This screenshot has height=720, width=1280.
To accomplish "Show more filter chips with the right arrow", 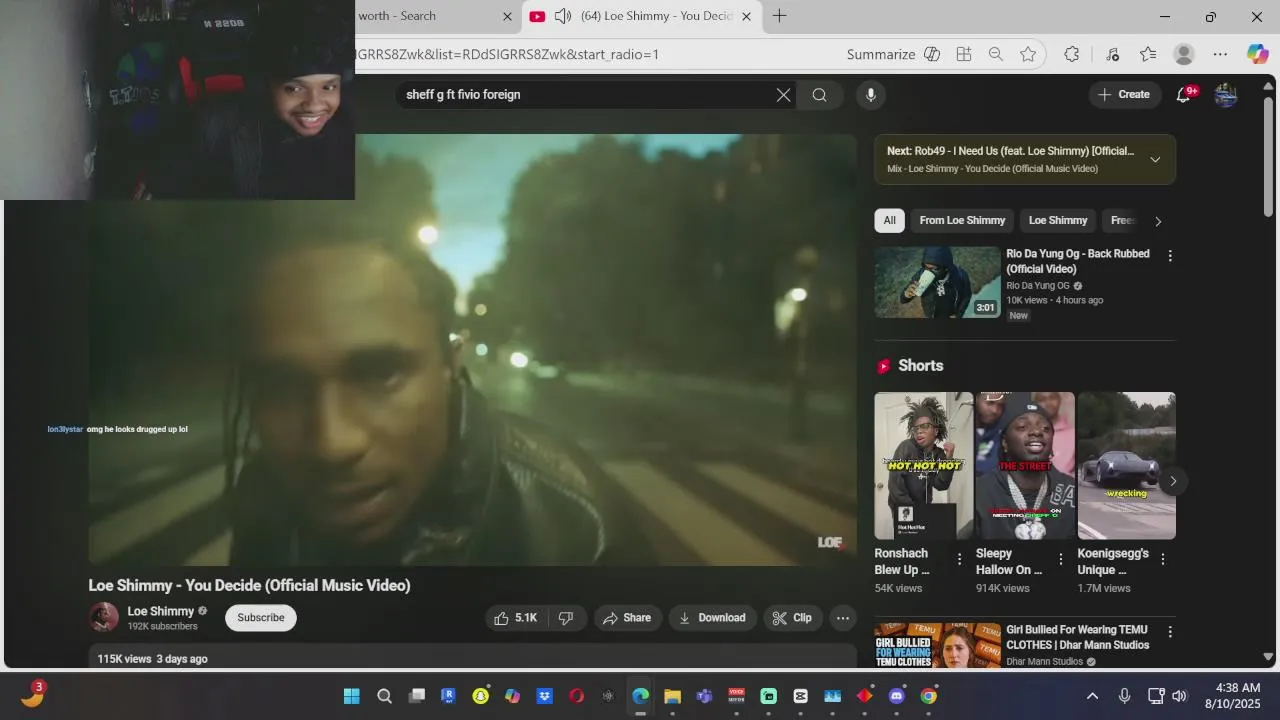I will (1158, 221).
